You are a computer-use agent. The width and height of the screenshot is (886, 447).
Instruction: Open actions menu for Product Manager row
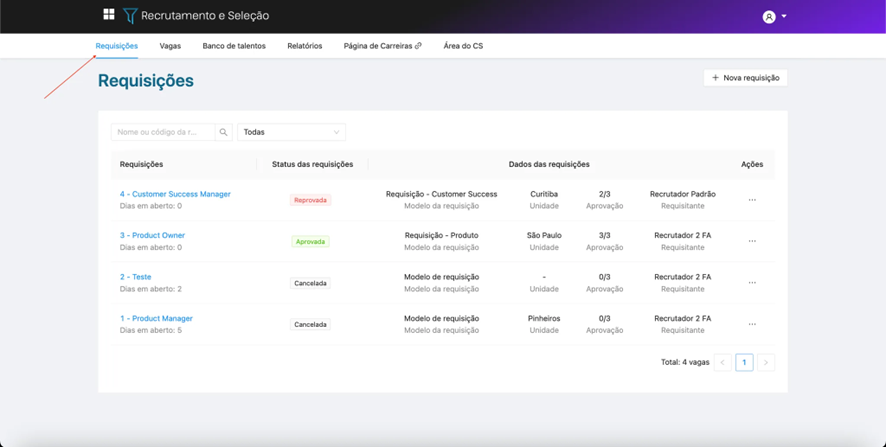coord(752,324)
